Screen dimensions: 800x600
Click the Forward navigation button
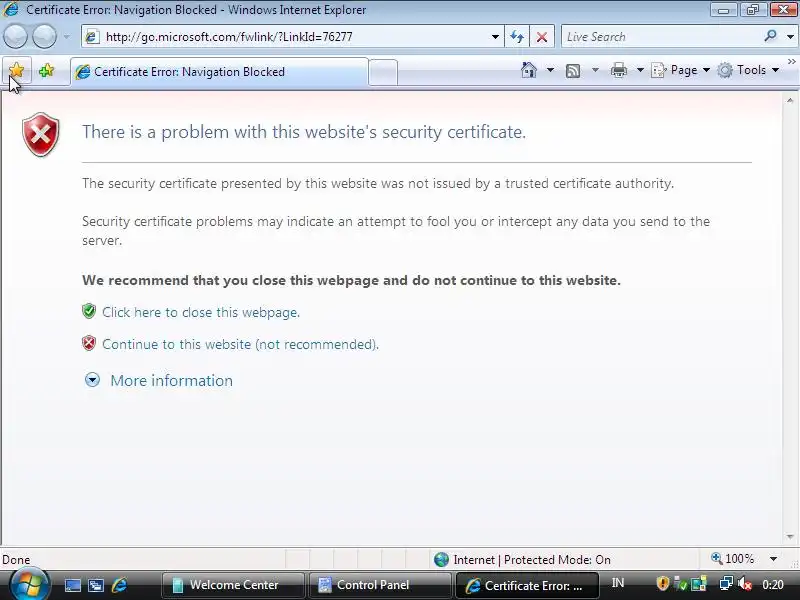(44, 37)
